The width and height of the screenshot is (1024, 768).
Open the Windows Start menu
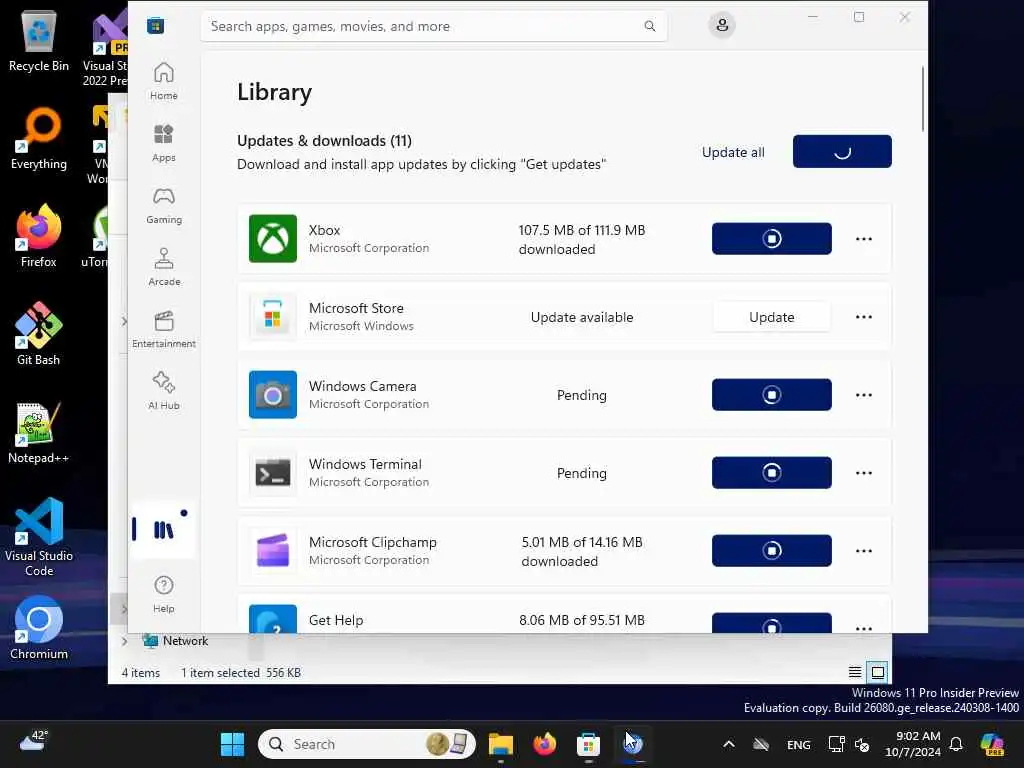point(232,744)
